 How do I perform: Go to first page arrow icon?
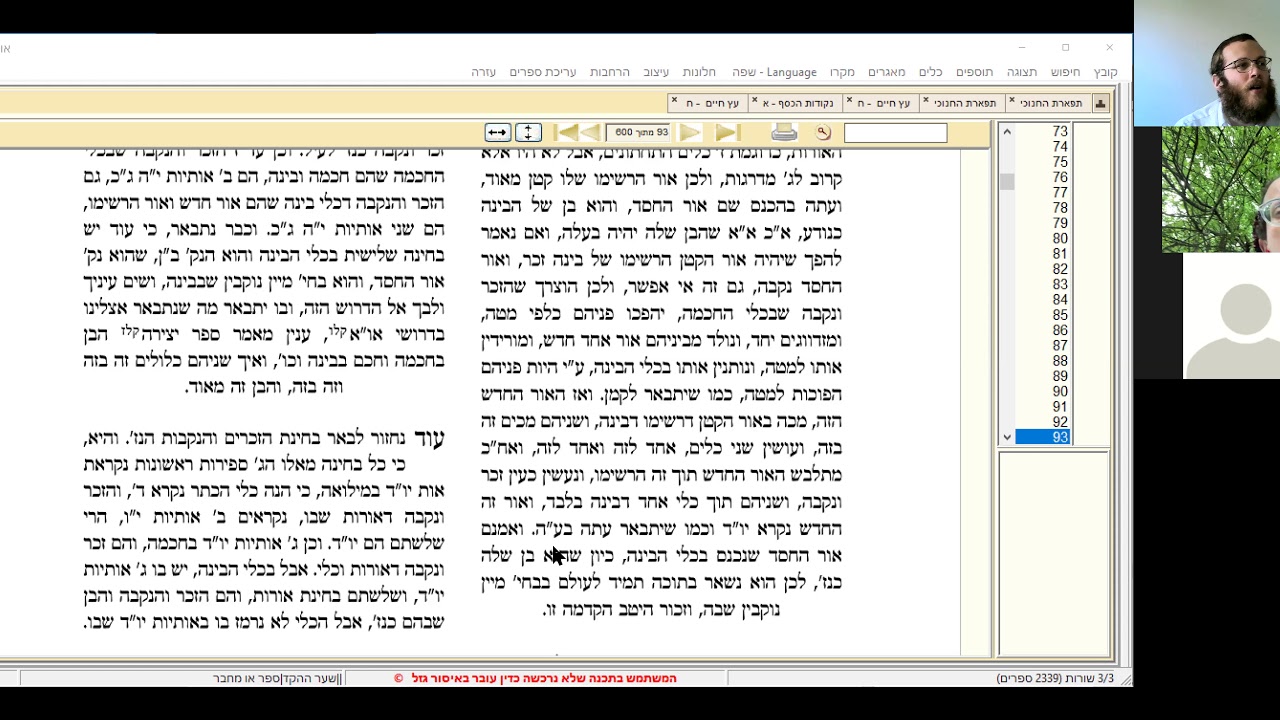coord(566,132)
